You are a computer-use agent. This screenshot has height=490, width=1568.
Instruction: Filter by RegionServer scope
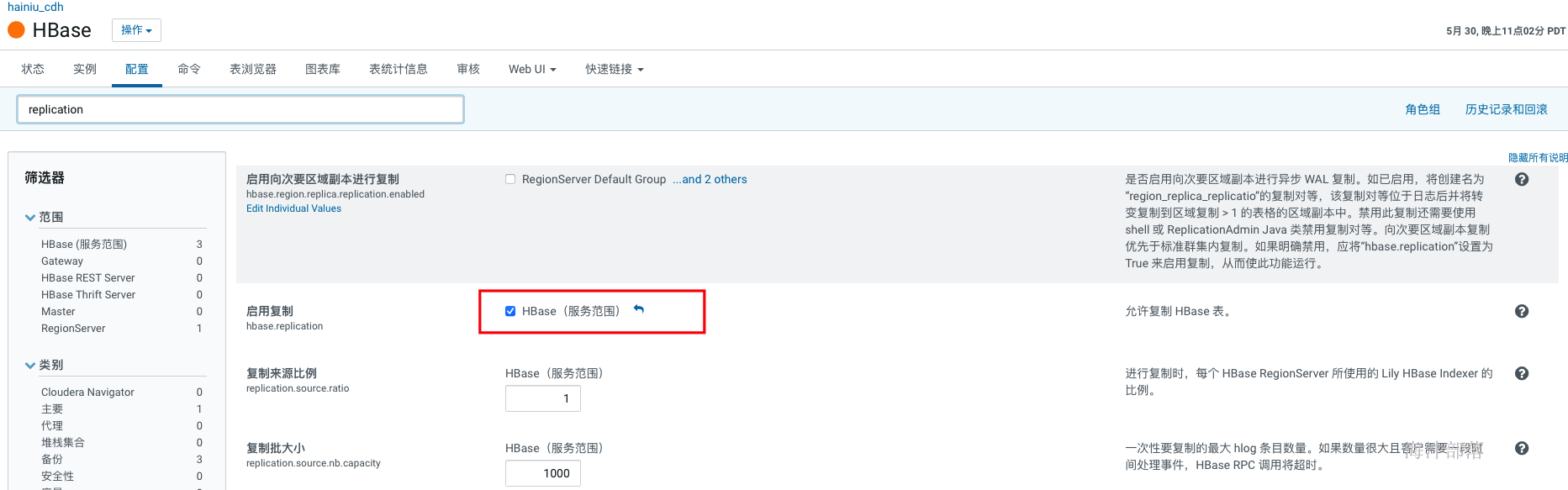(73, 329)
